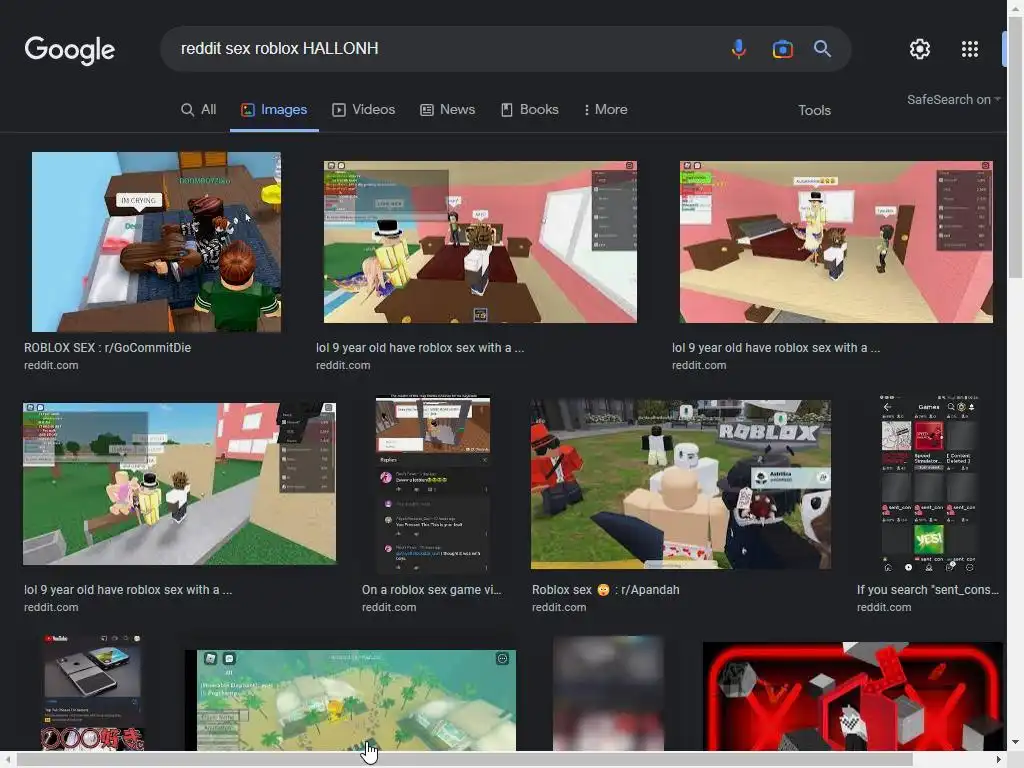1024x768 pixels.
Task: Switch to the Videos tab
Action: click(364, 110)
